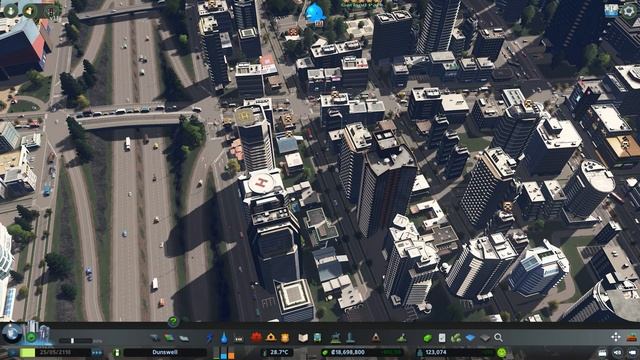This screenshot has width=640, height=360.
Task: Click the triple-arrow game speed button
Action: click(x=97, y=352)
